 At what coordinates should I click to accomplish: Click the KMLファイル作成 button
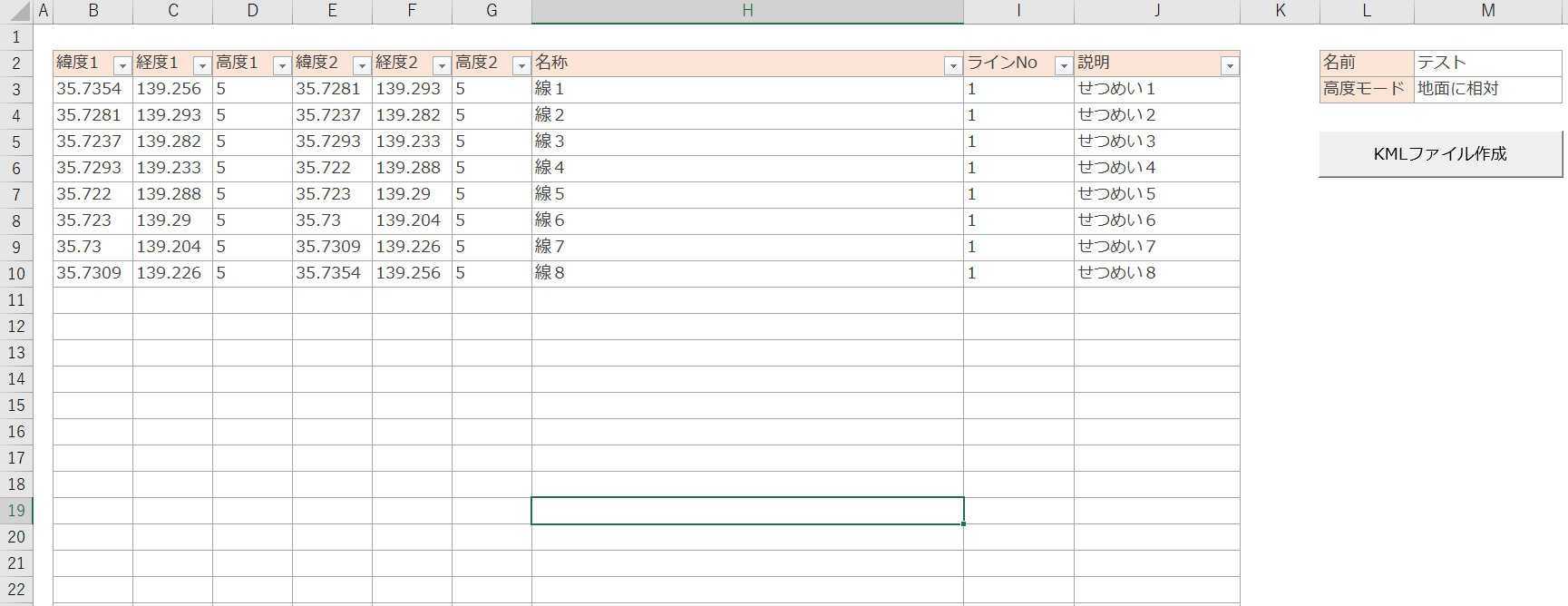point(1439,154)
